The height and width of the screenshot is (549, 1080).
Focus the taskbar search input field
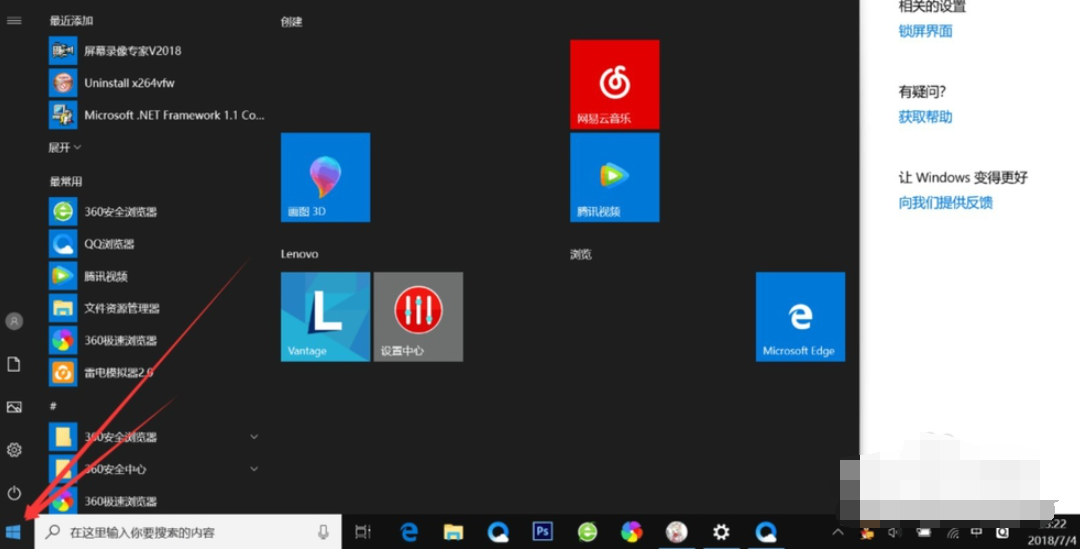(180, 532)
